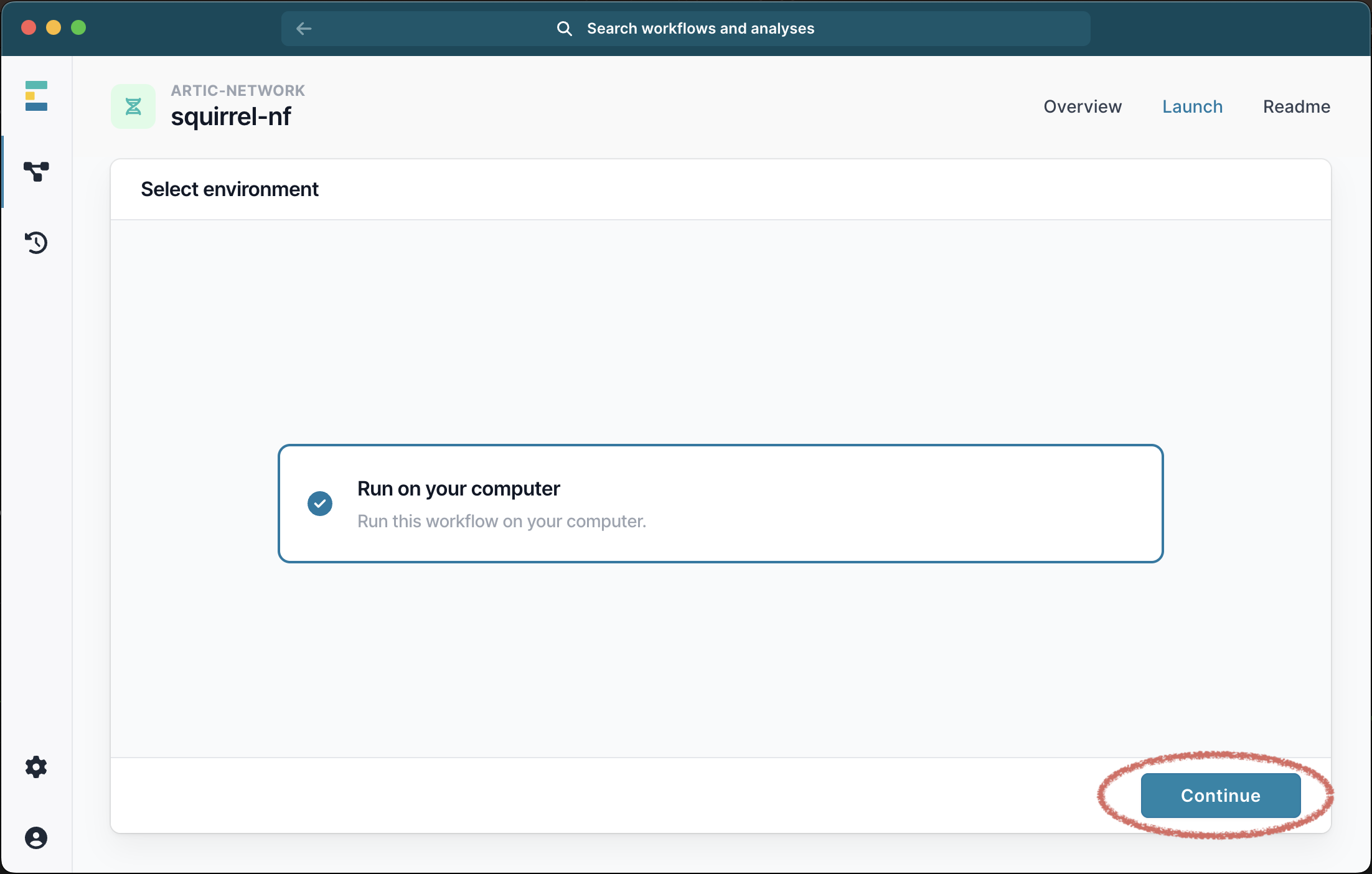Image resolution: width=1372 pixels, height=874 pixels.
Task: Click the user account profile icon
Action: (x=36, y=838)
